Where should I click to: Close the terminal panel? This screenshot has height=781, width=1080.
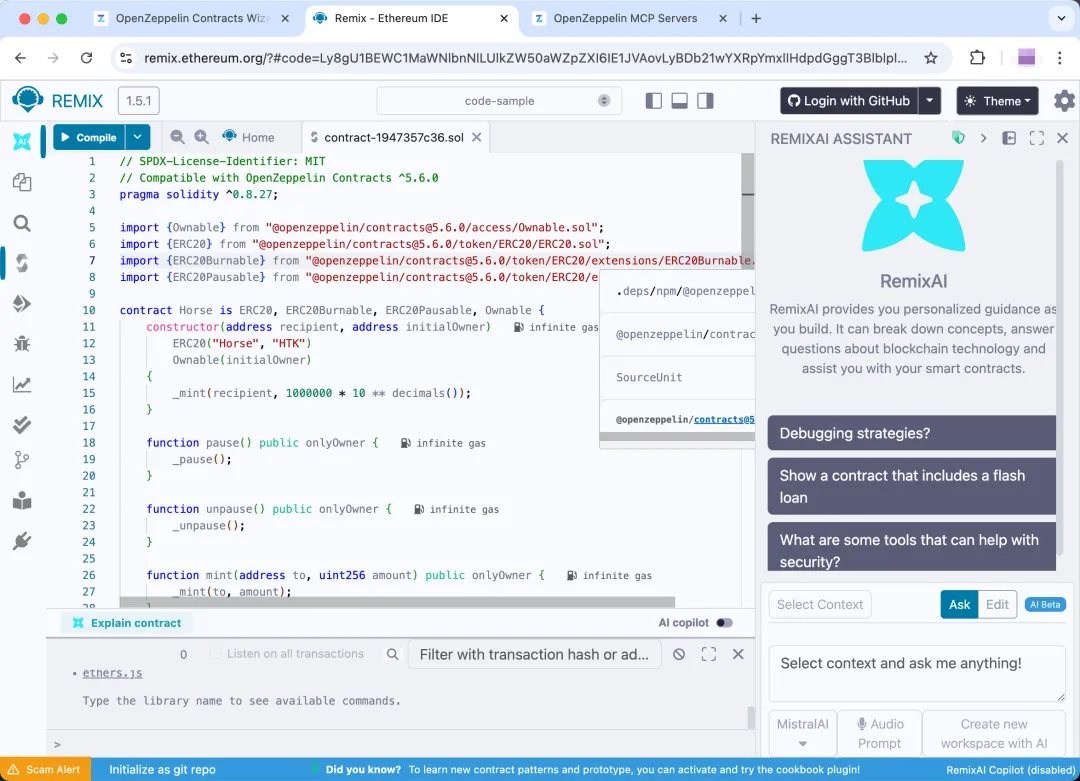(x=738, y=654)
